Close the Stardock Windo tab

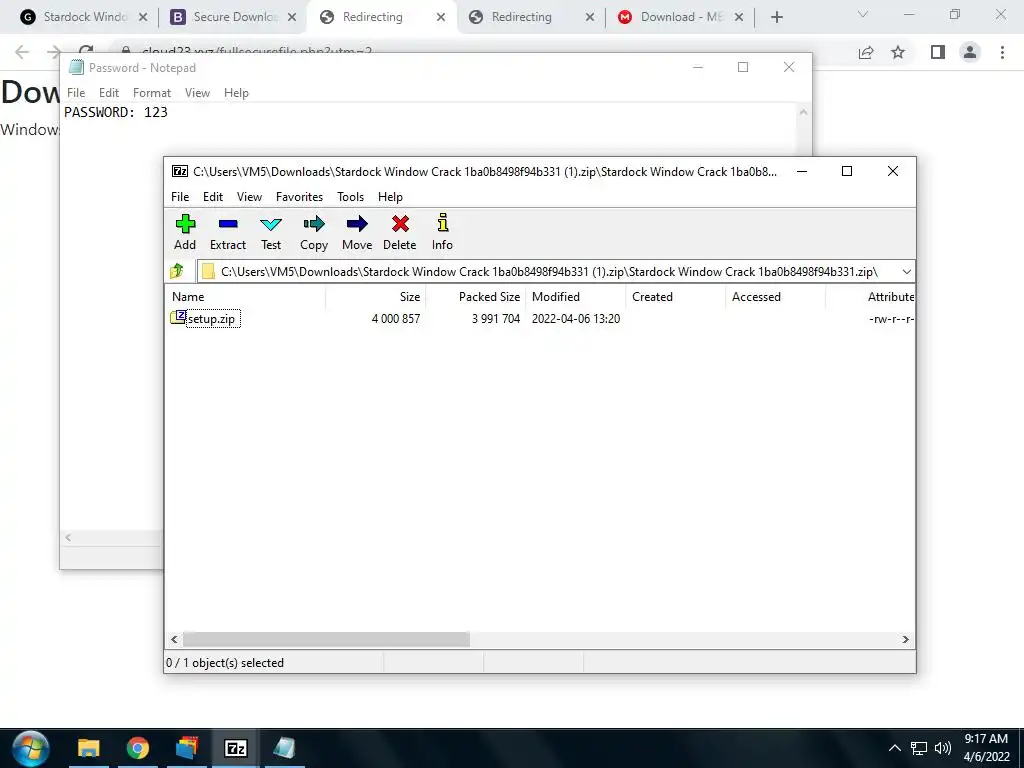tap(143, 17)
